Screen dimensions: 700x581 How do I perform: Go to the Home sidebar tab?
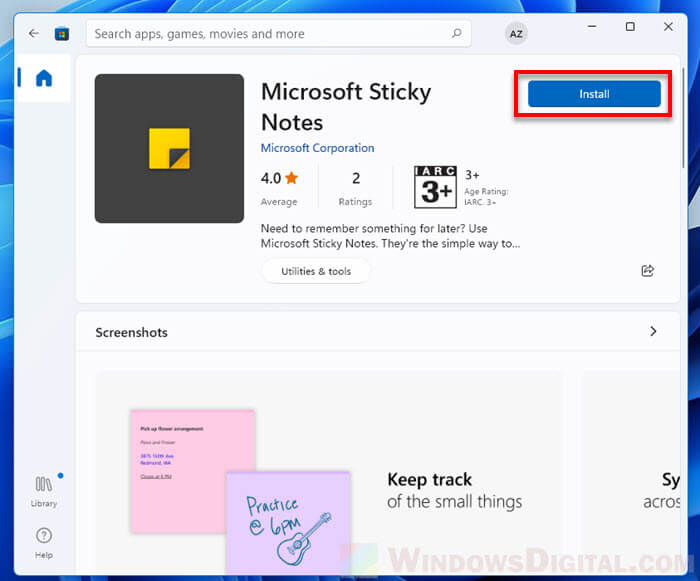point(44,78)
